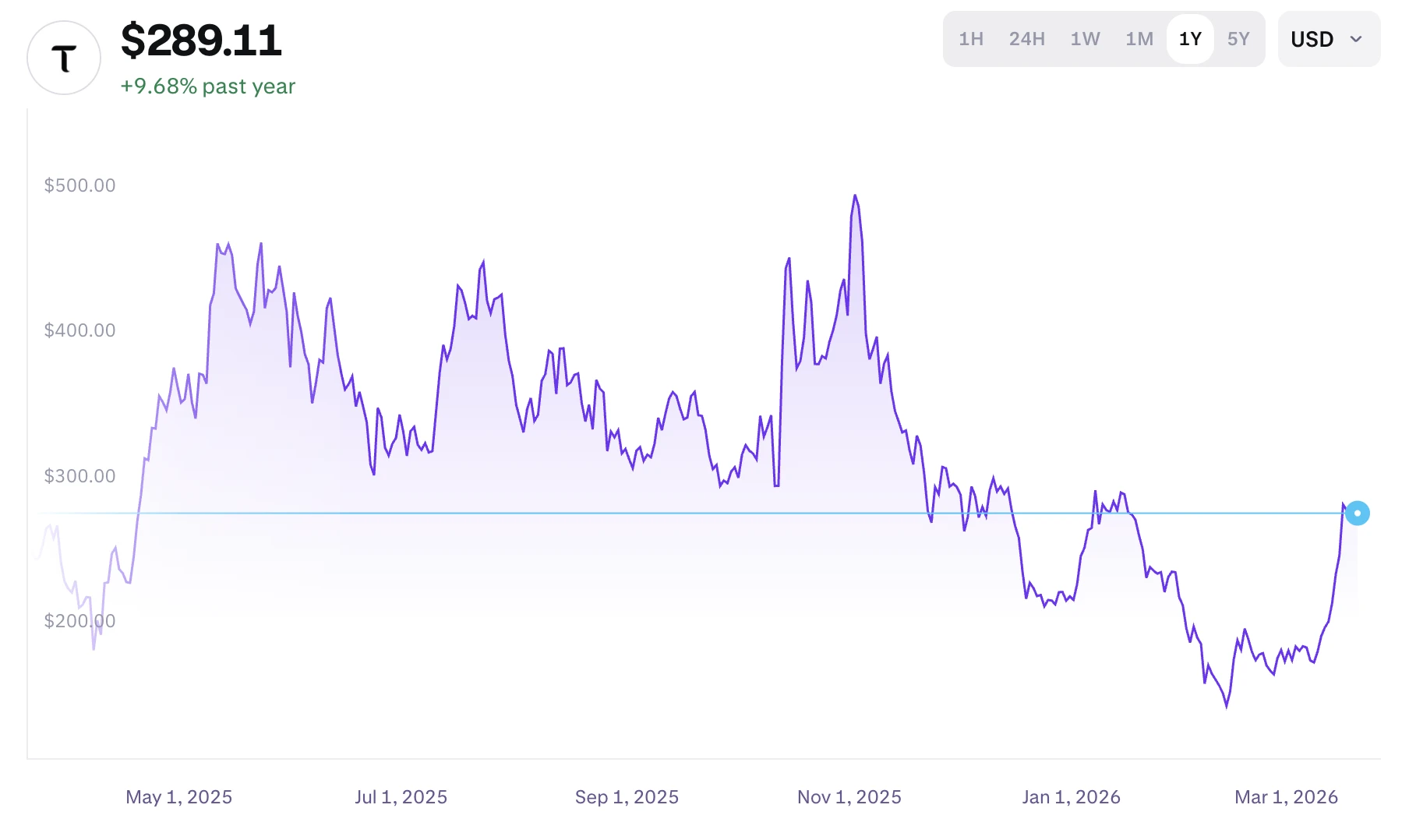
Task: Show the 1W price chart
Action: click(1085, 39)
